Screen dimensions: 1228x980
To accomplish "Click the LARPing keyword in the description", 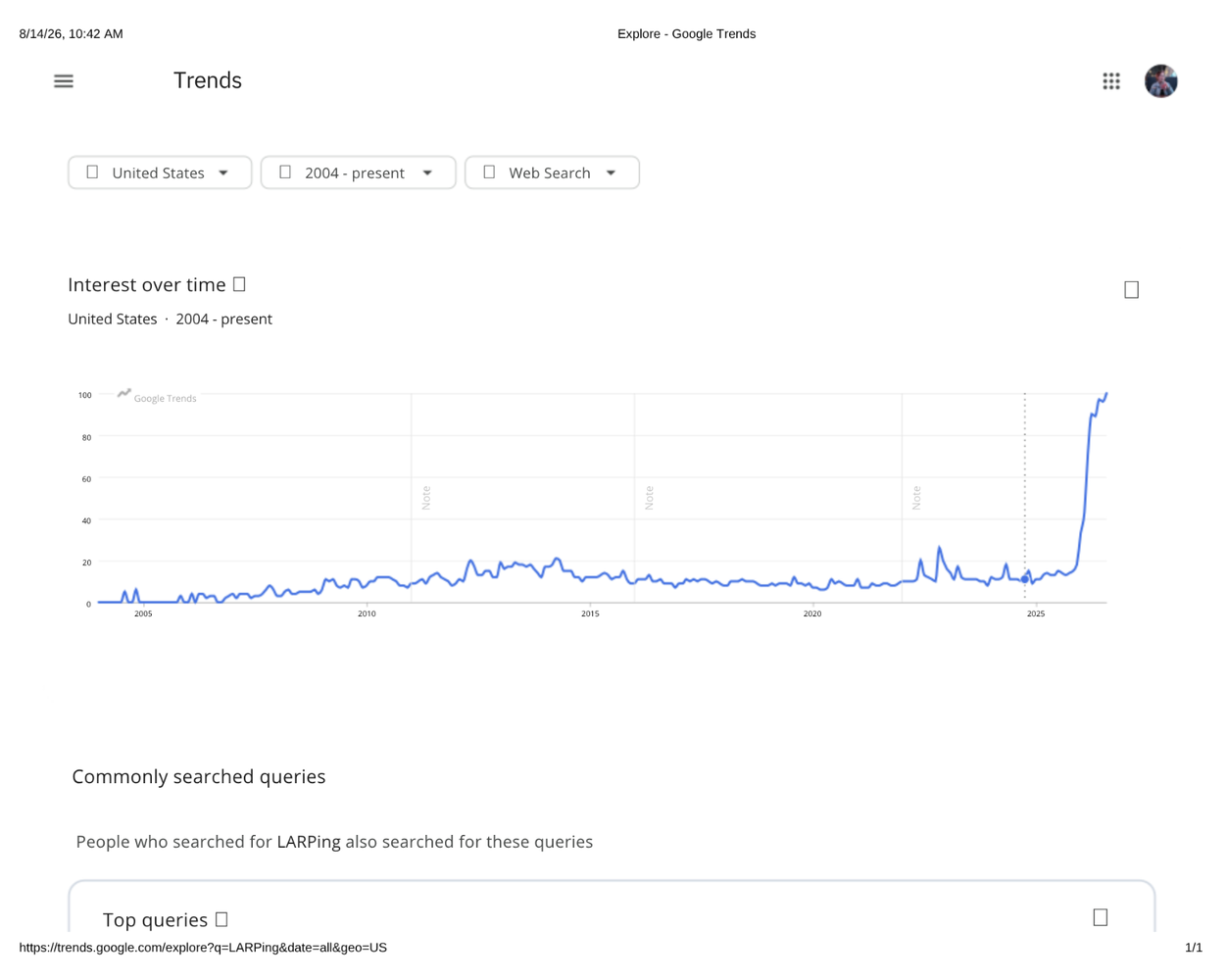I will (x=309, y=842).
